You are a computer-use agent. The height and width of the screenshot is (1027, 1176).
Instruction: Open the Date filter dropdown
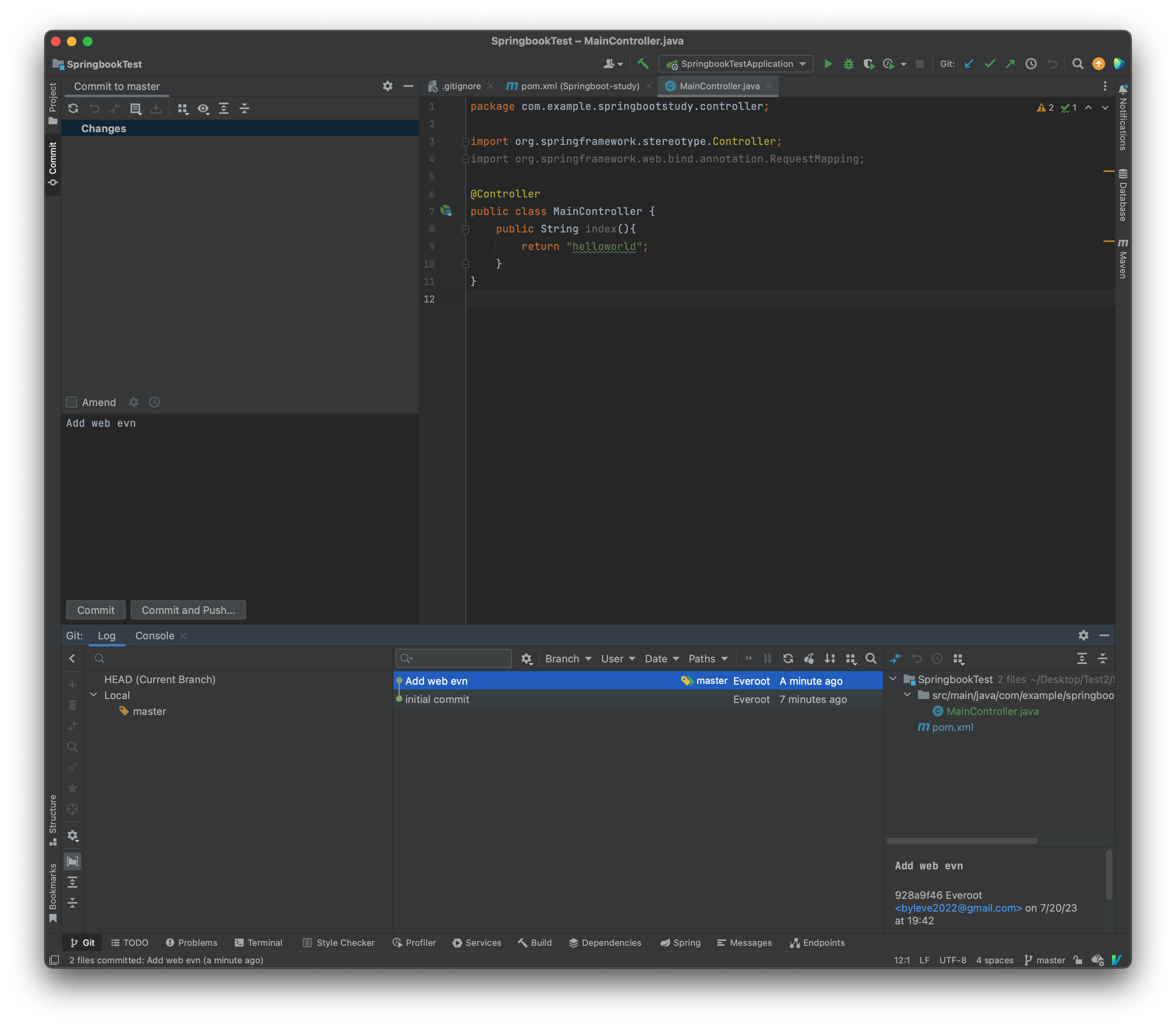point(661,658)
